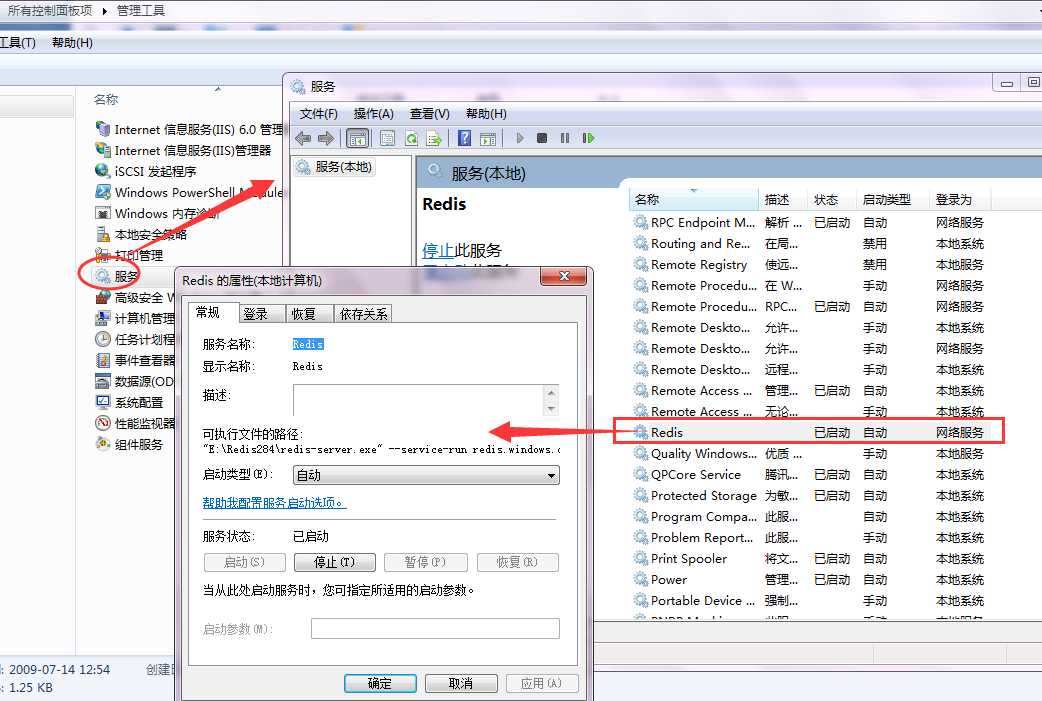This screenshot has width=1042, height=701.
Task: Select the QPCore Service row
Action: pos(809,474)
